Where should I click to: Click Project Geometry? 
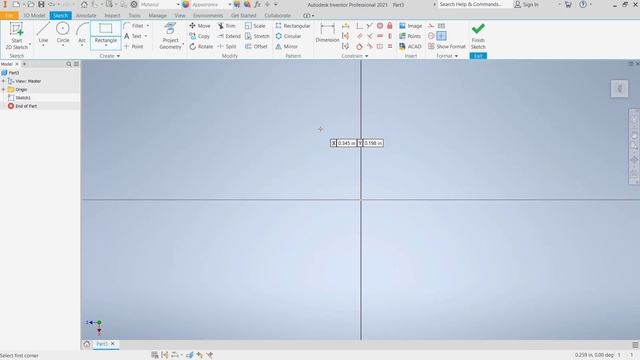(170, 36)
